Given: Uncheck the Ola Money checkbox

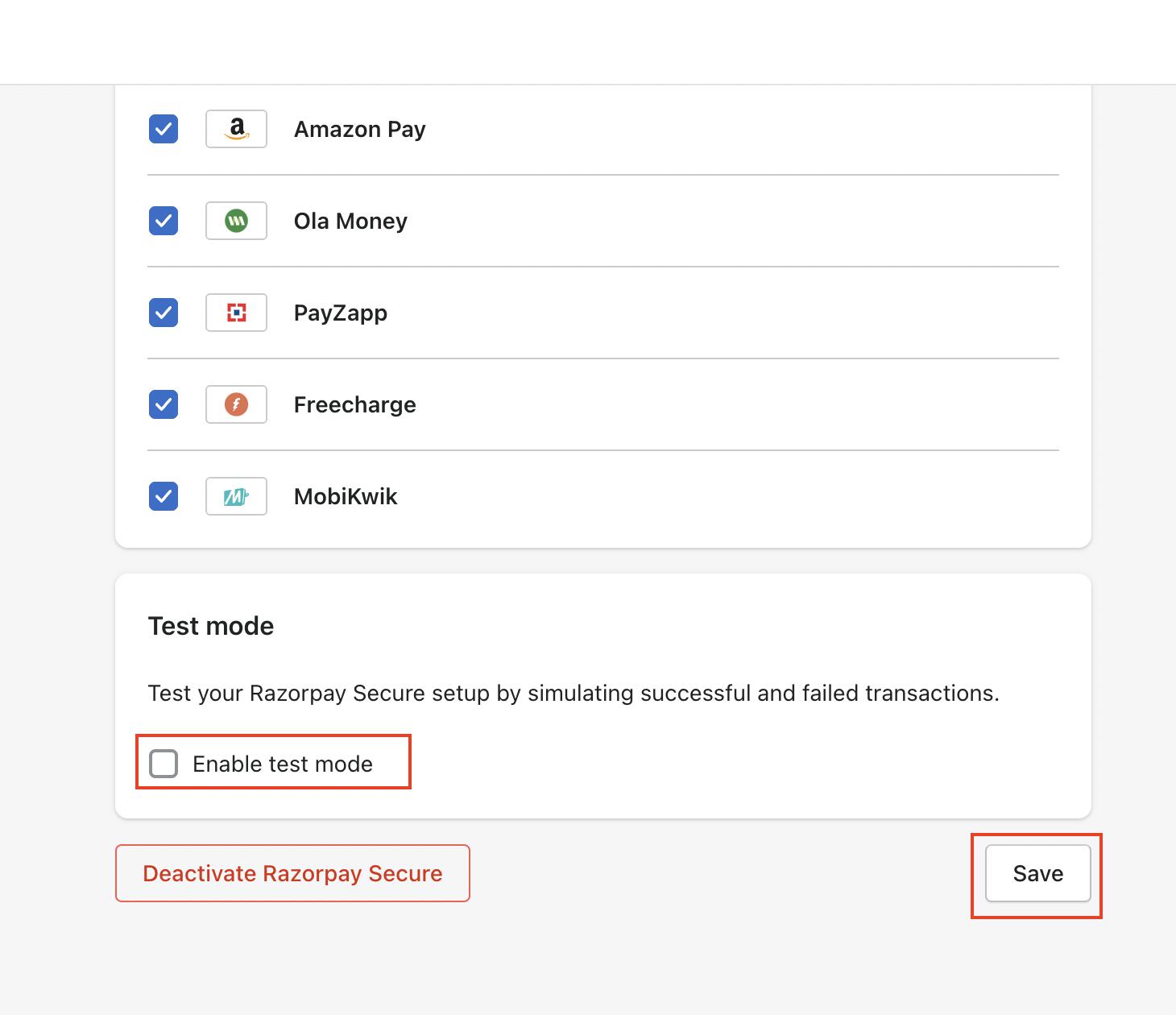Looking at the screenshot, I should (164, 221).
